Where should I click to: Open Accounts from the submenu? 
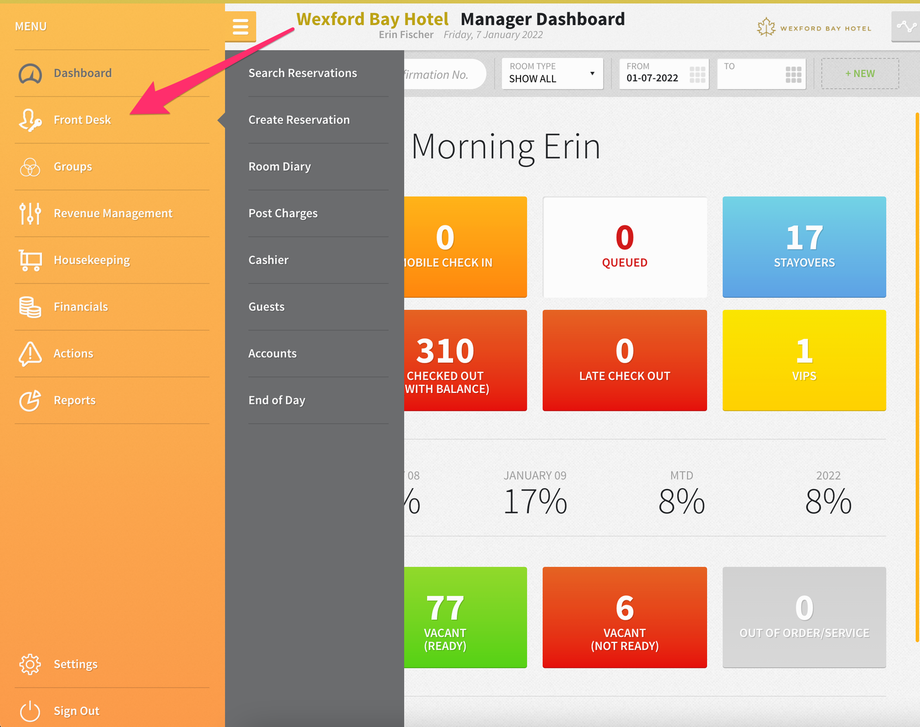318,353
